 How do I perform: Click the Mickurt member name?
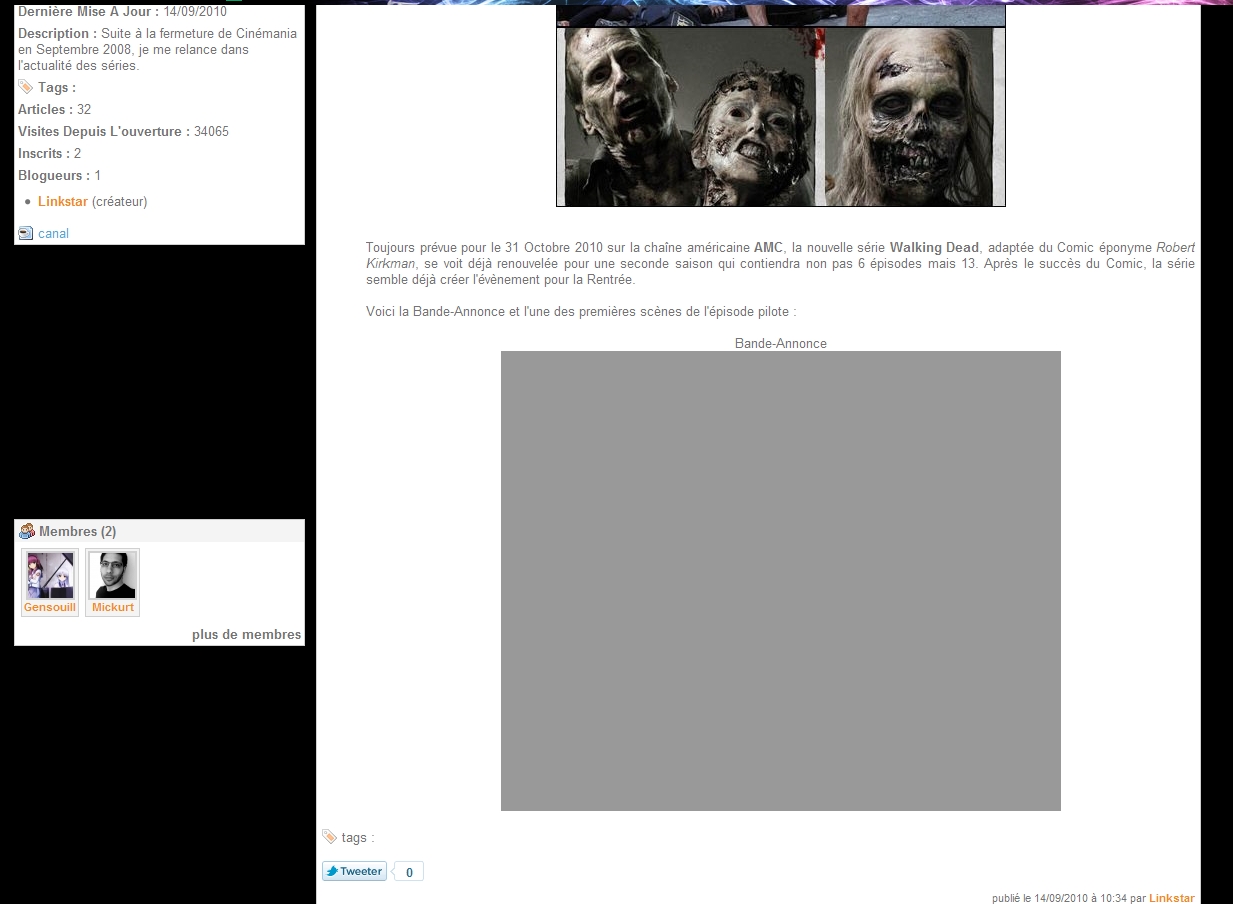tap(112, 607)
